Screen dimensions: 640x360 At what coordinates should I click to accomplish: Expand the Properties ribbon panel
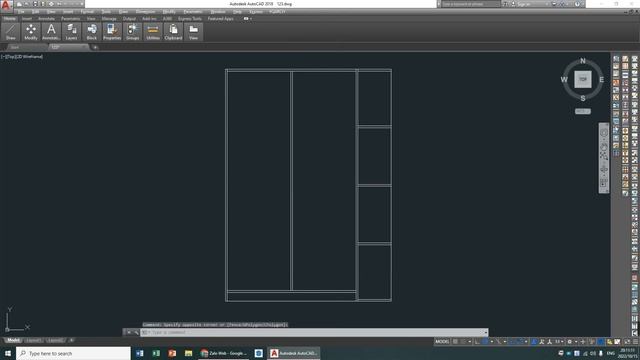(x=112, y=32)
